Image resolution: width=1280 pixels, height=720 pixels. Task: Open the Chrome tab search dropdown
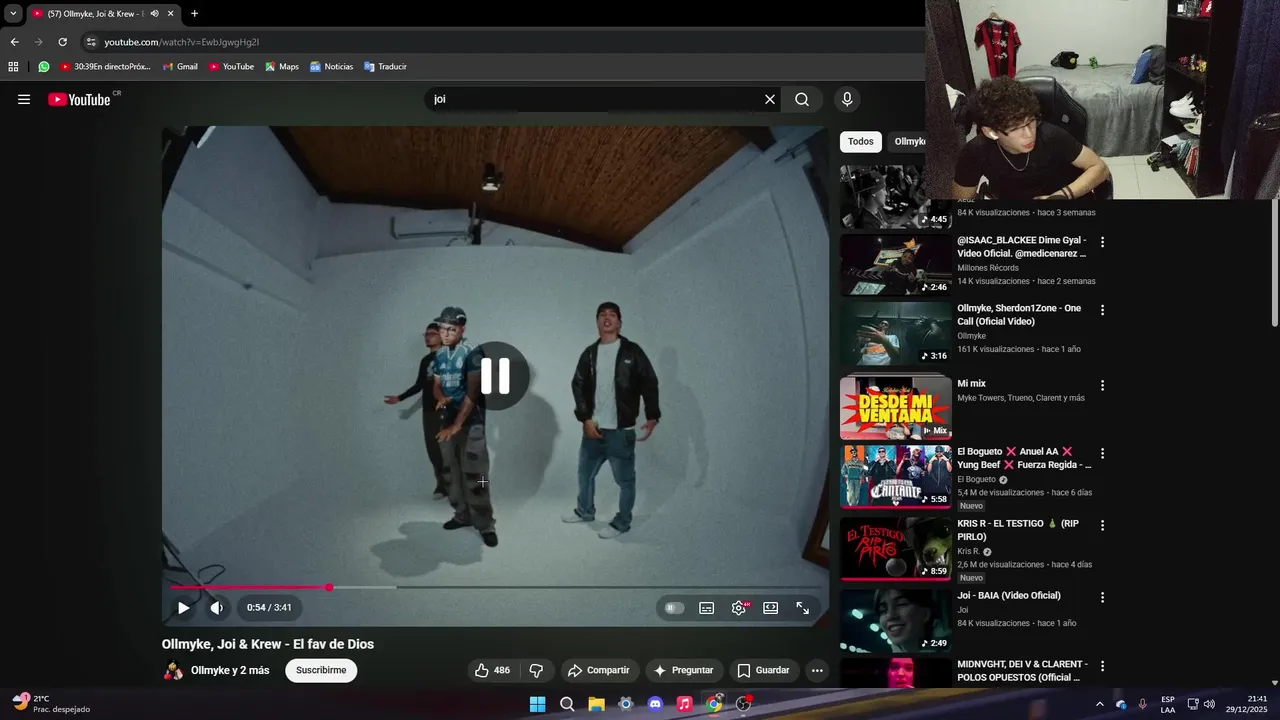pyautogui.click(x=13, y=14)
